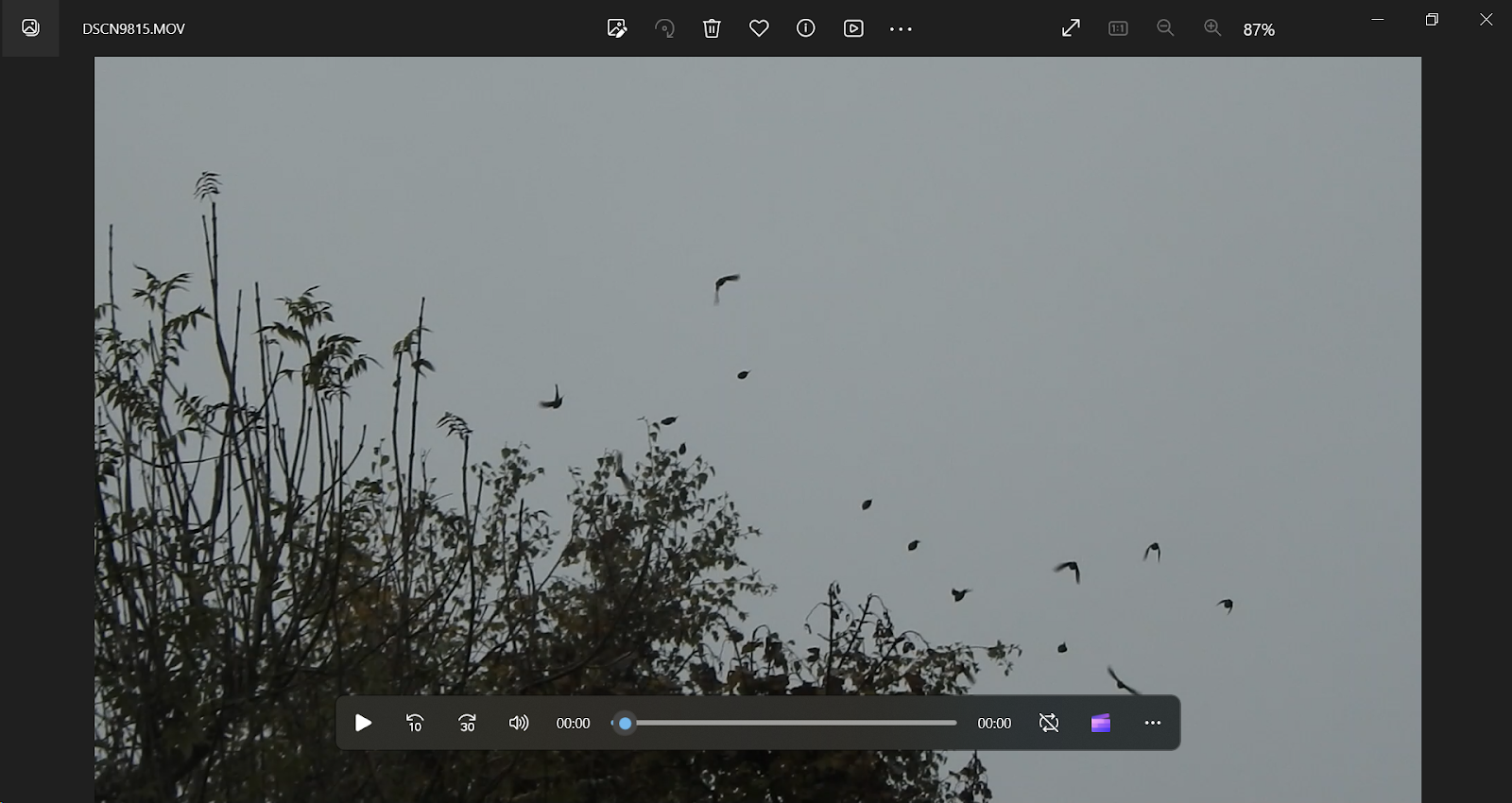Viewport: 1512px width, 803px height.
Task: Click the disabled Rotate icon
Action: [x=664, y=28]
